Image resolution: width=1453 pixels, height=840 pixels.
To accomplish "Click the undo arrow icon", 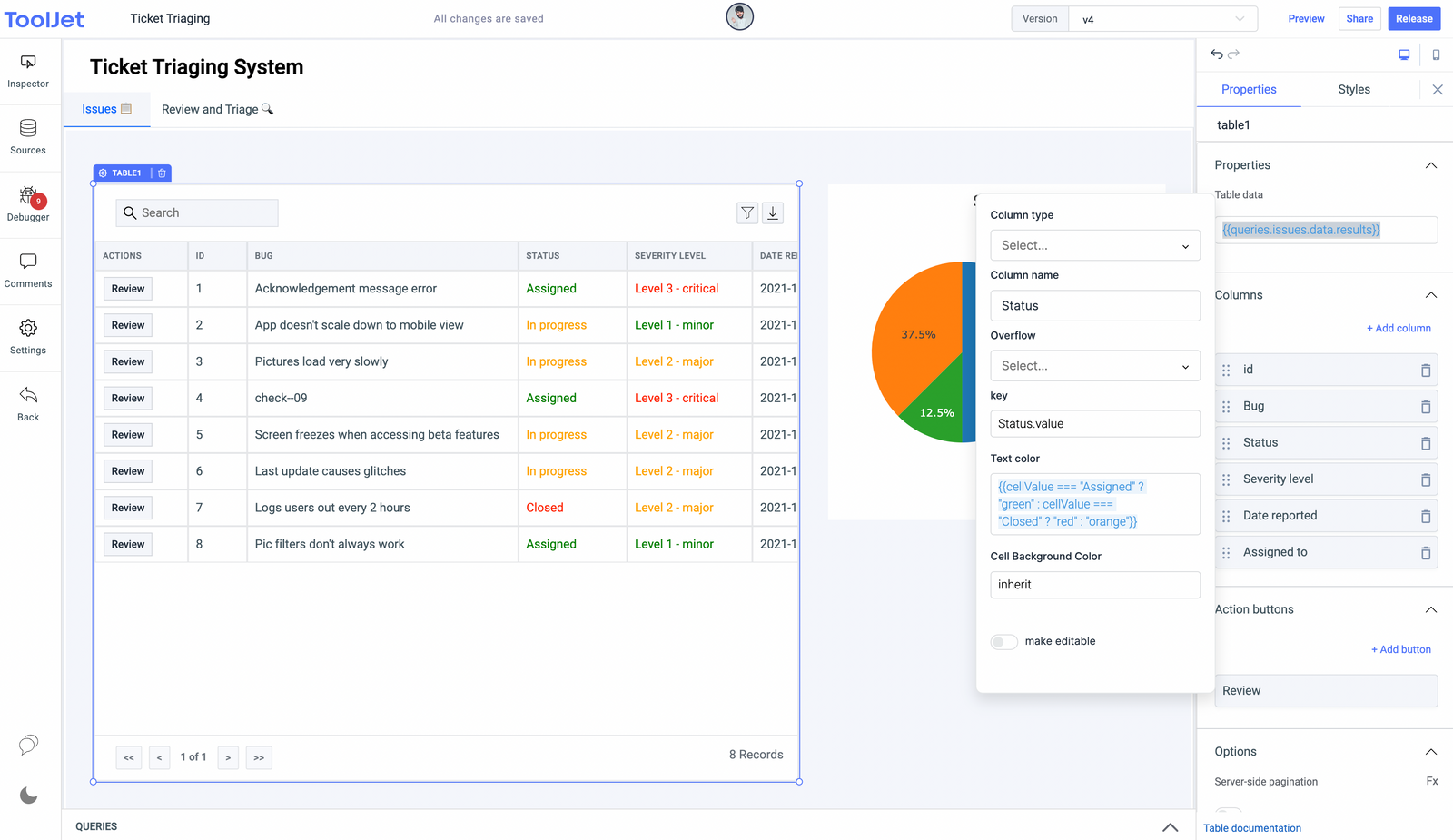I will (x=1217, y=54).
